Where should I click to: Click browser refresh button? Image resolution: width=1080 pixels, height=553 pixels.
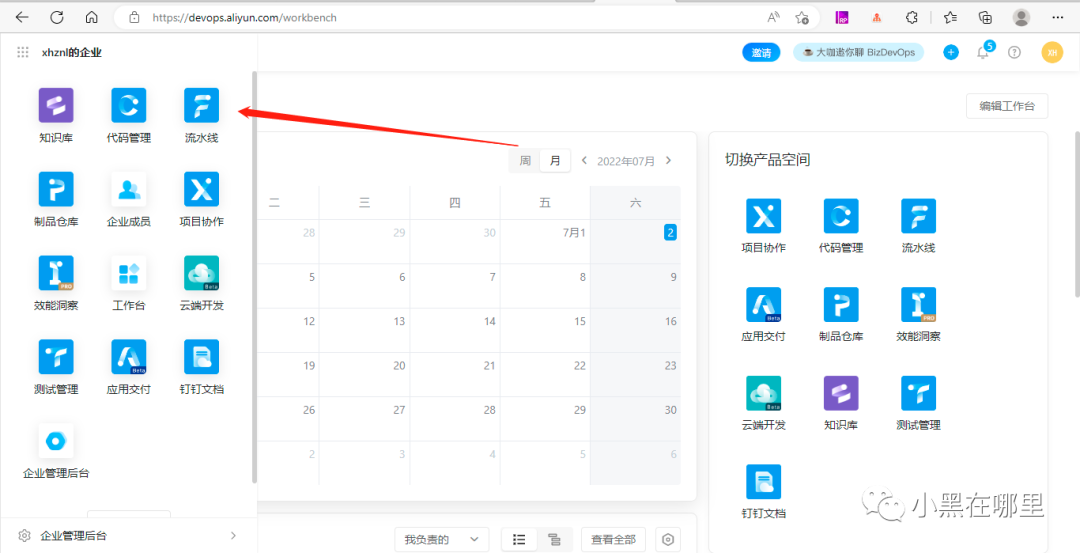point(57,17)
